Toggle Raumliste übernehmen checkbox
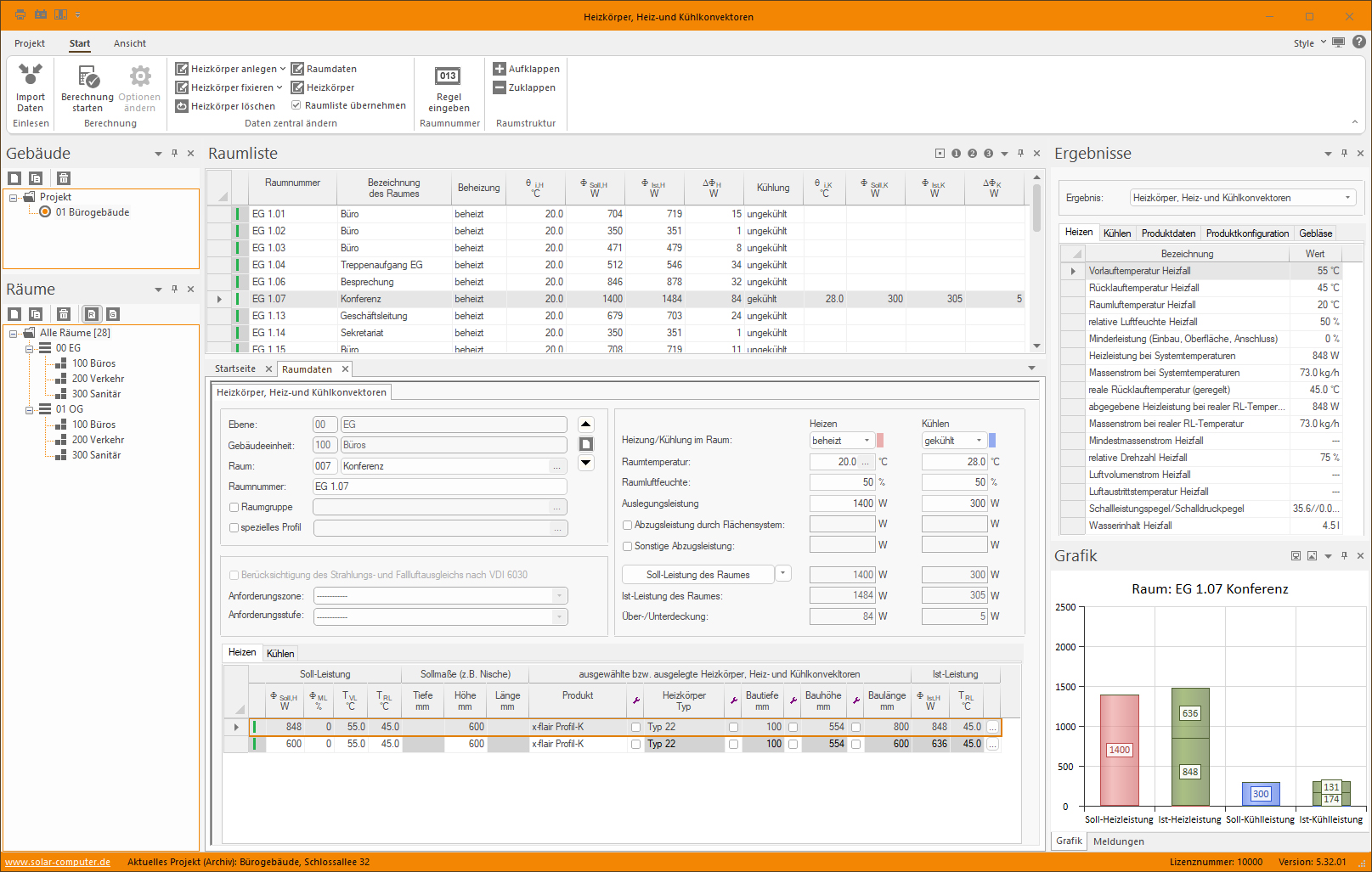Image resolution: width=1372 pixels, height=872 pixels. [x=296, y=105]
